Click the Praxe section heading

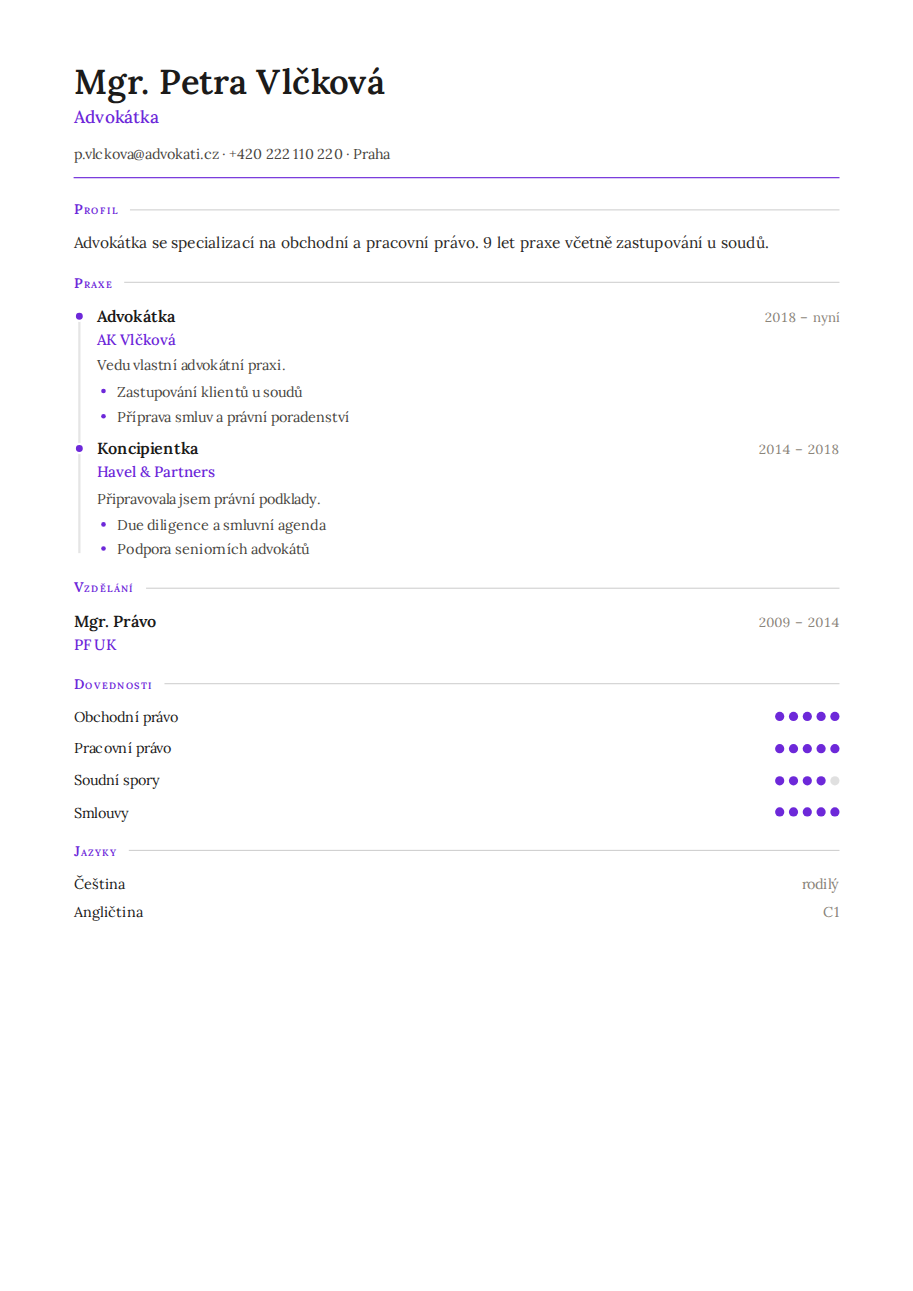tap(93, 283)
